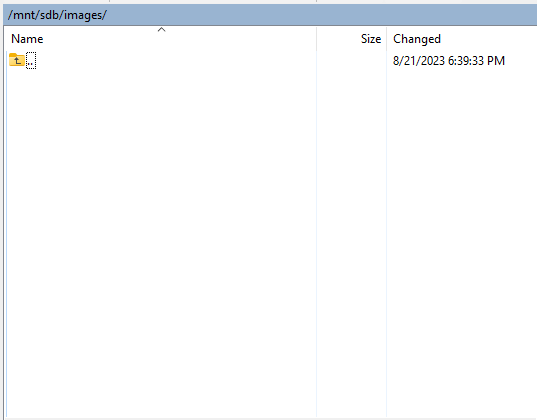The image size is (537, 420).
Task: Click empty space in the Name column list area
Action: click(x=161, y=240)
